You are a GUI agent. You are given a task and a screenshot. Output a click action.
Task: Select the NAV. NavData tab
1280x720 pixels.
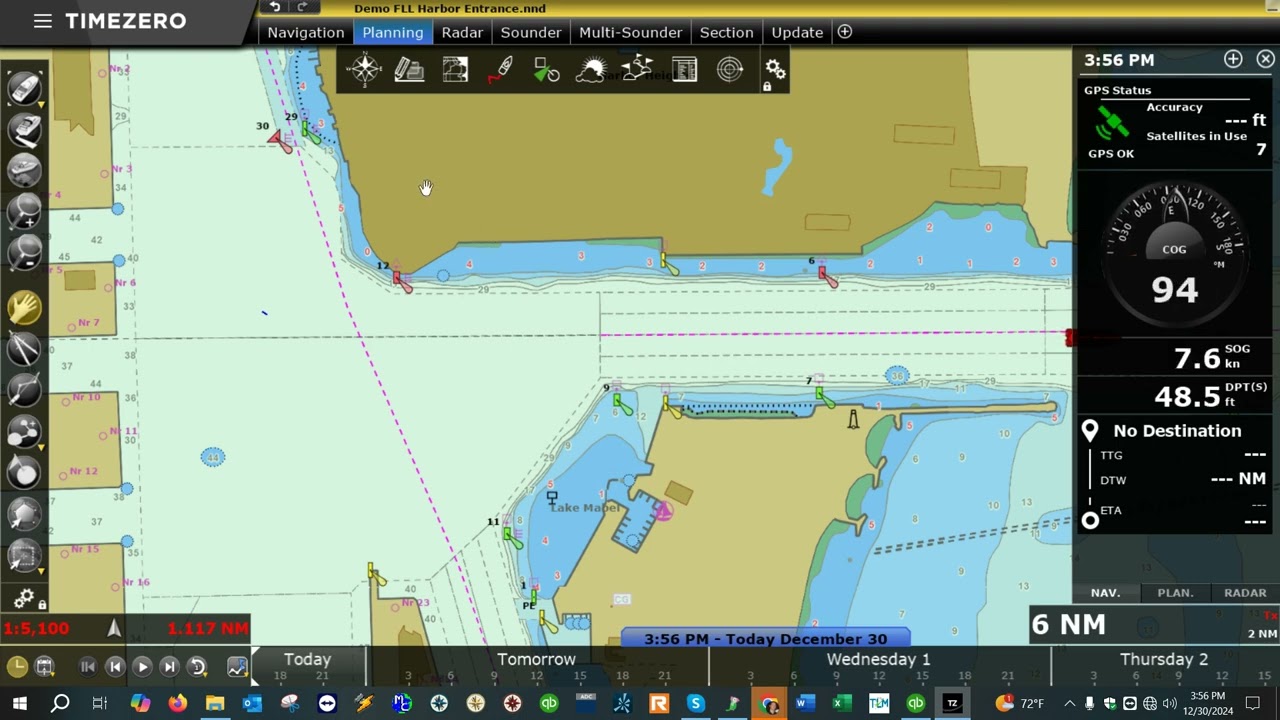1105,593
